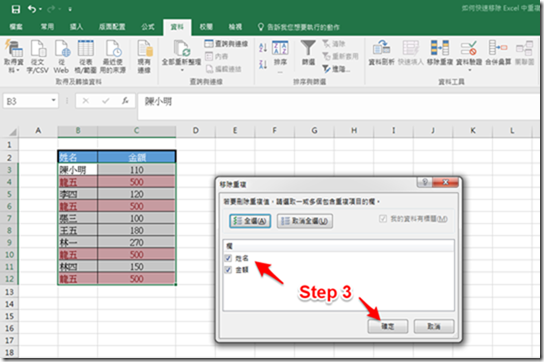Click cell with value 270
The width and height of the screenshot is (544, 362).
[x=137, y=242]
